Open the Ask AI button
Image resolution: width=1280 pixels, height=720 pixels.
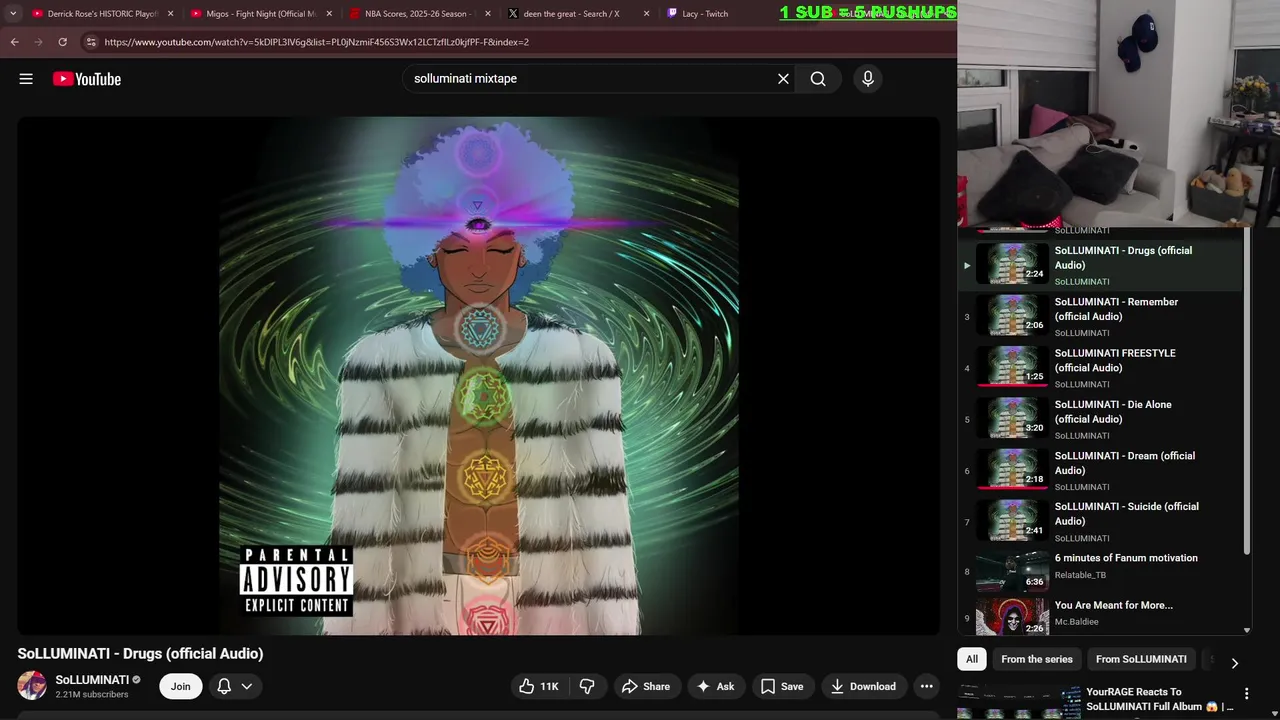click(716, 686)
